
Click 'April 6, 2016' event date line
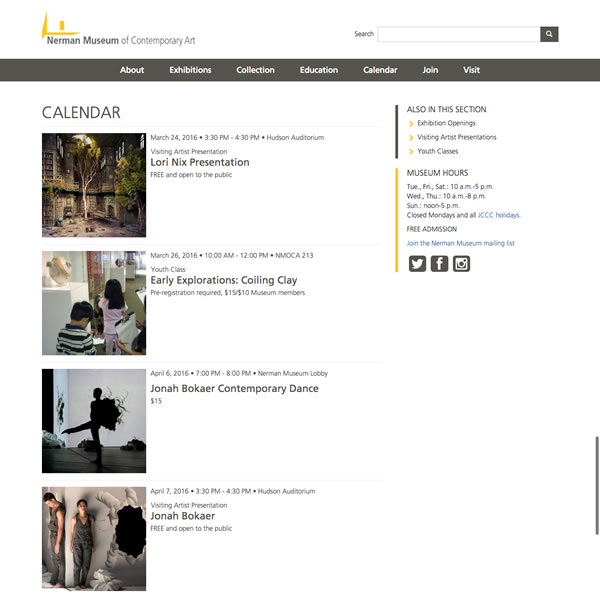coord(239,373)
